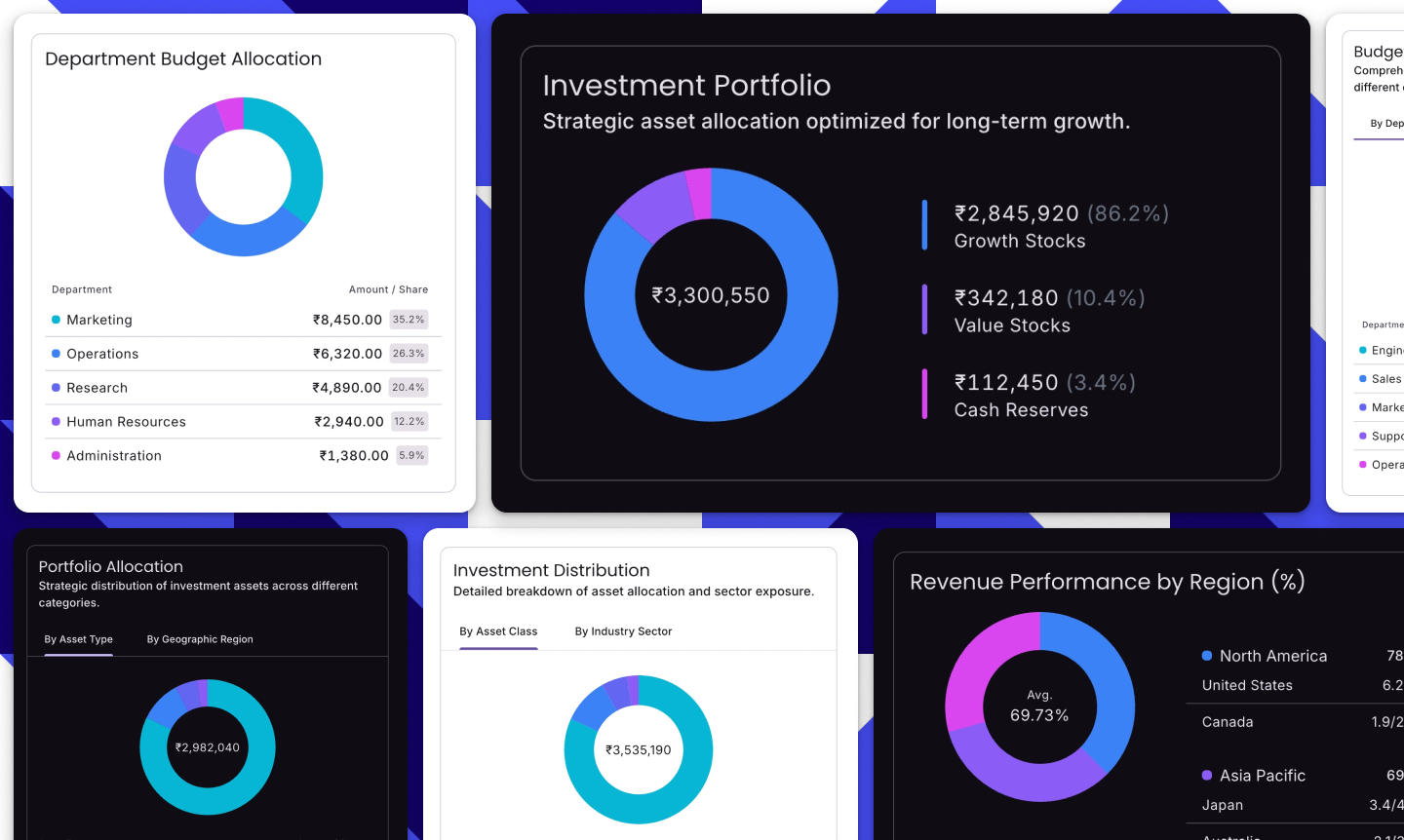1404x840 pixels.
Task: Click the blue dot beside Operations
Action: click(x=56, y=354)
